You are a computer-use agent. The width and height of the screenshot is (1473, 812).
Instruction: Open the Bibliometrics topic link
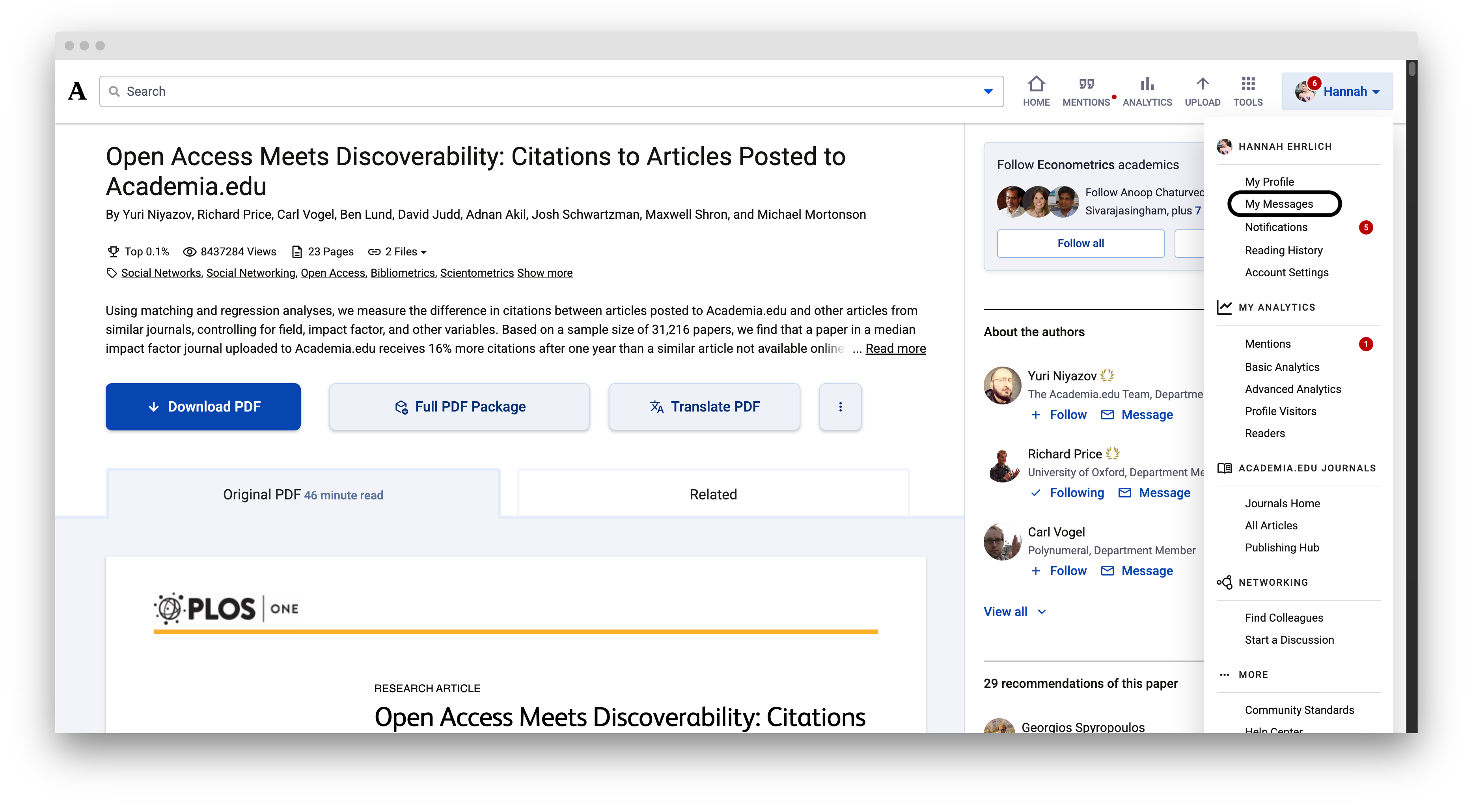(x=403, y=273)
